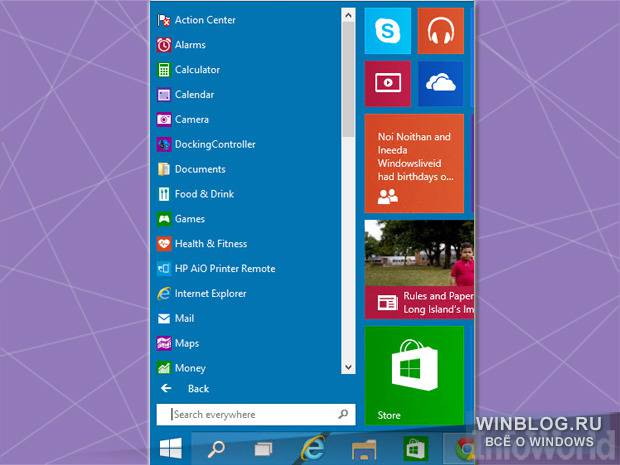Click the taskbar search magnifier

(x=216, y=449)
